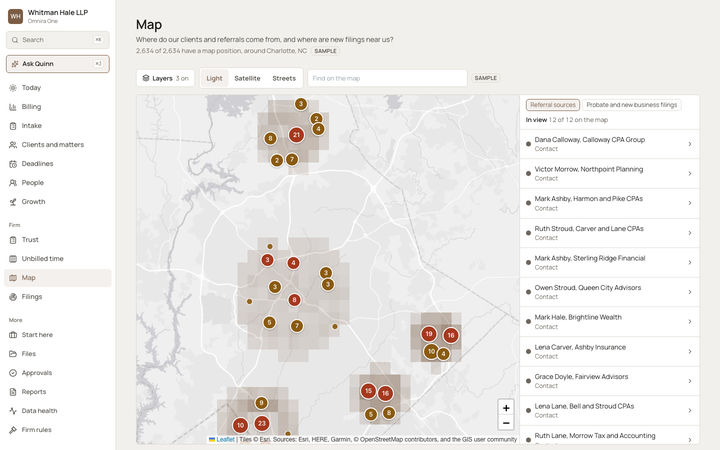Screen dimensions: 720x450
Task: Click the Deadlines calendar icon
Action: coord(13,164)
